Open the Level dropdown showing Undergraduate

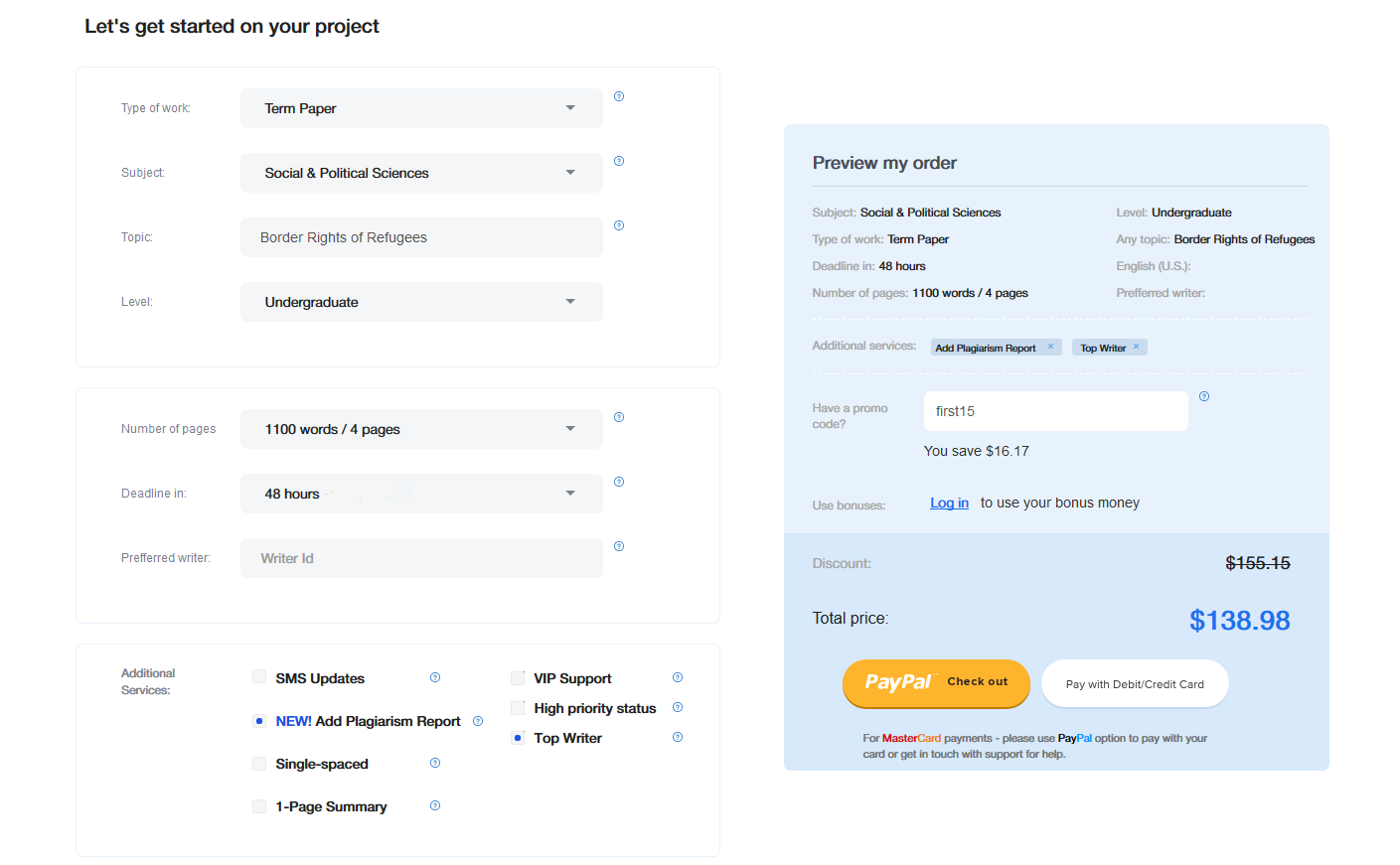421,302
